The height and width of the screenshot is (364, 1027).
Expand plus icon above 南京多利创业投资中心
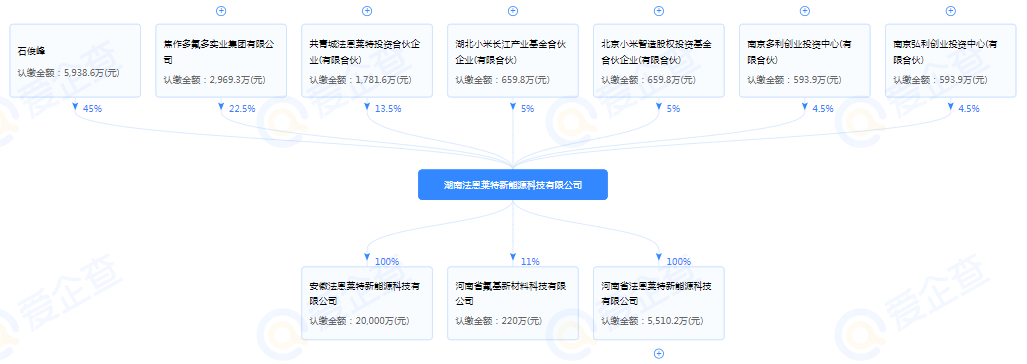tap(805, 10)
